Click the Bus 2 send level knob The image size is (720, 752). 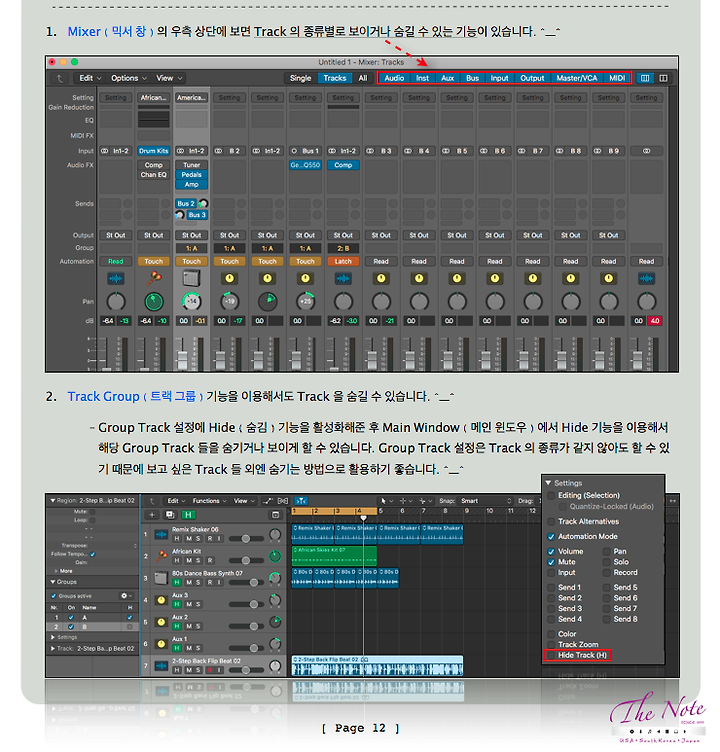(x=203, y=203)
